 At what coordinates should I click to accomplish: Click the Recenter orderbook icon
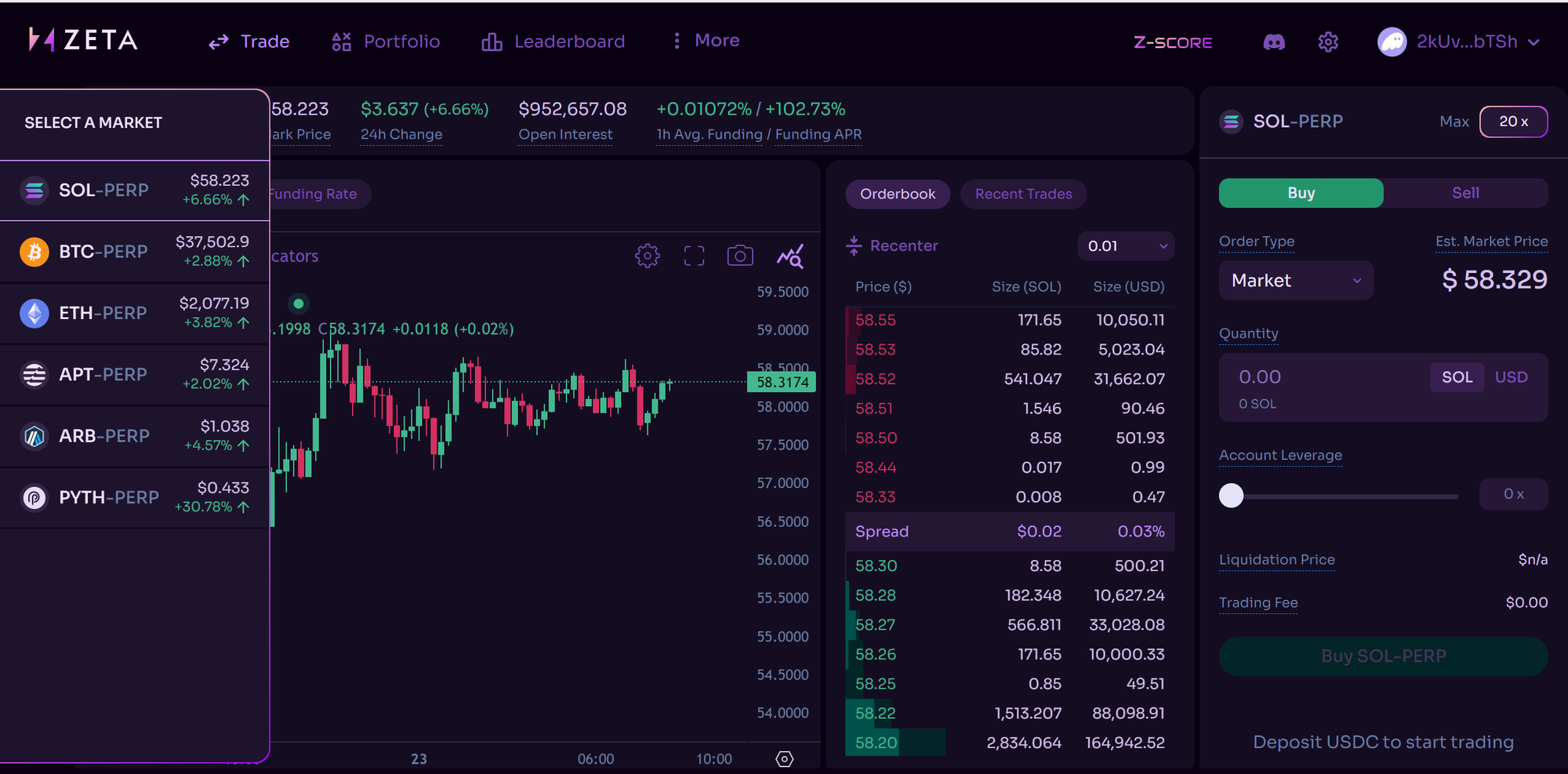854,246
